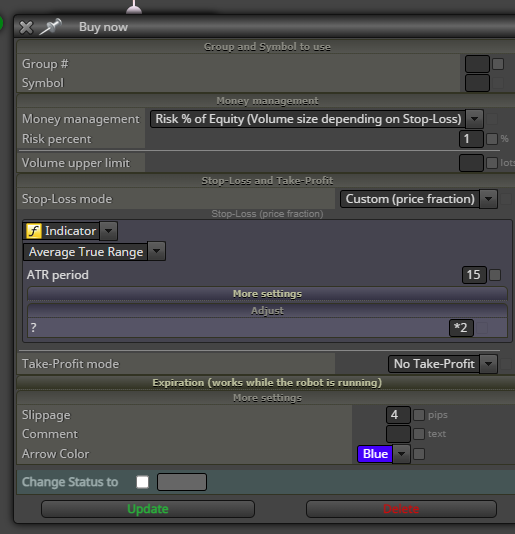Click the Blue arrow color swatch

click(x=375, y=454)
